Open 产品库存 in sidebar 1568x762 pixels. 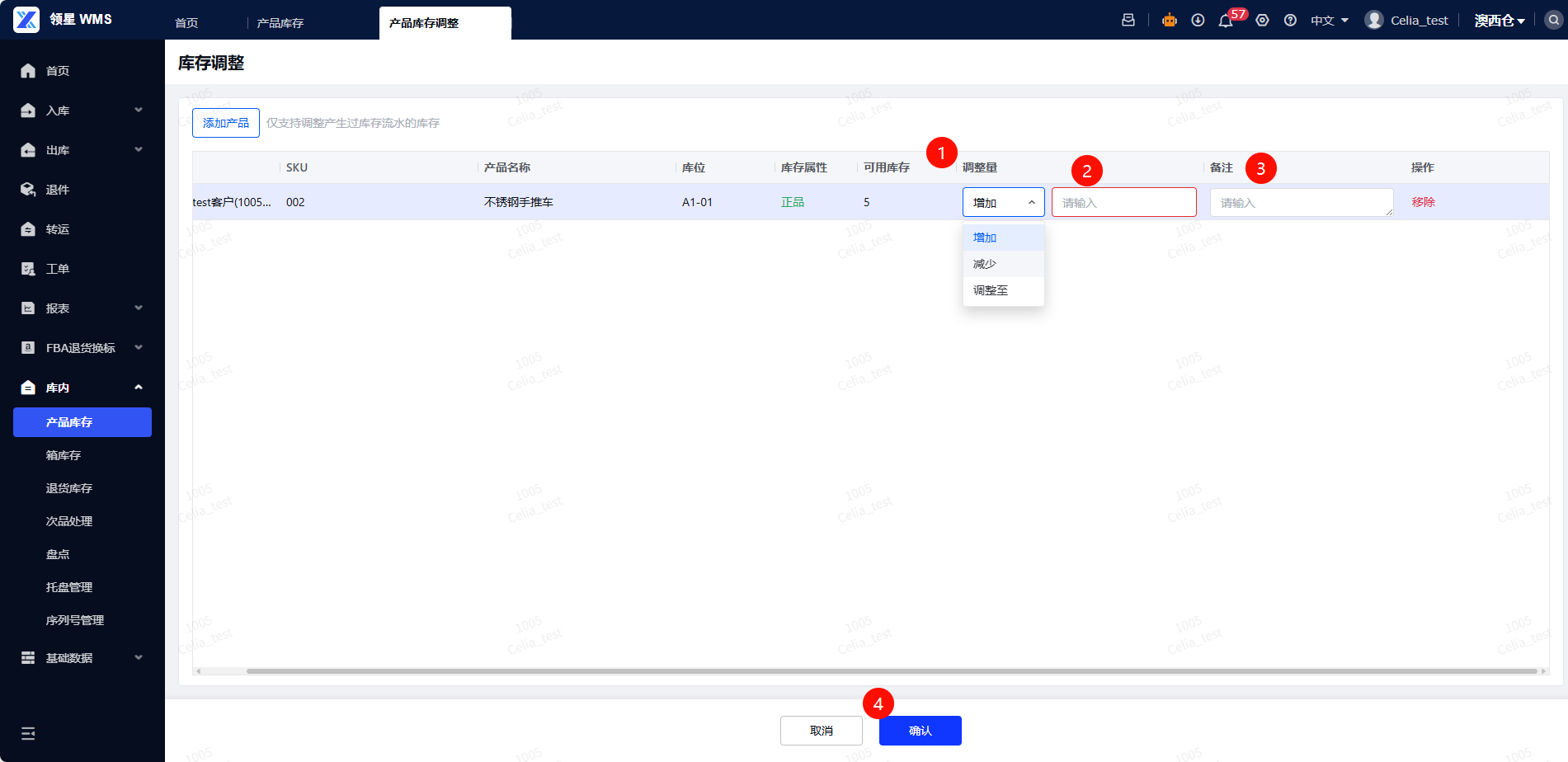pyautogui.click(x=82, y=422)
